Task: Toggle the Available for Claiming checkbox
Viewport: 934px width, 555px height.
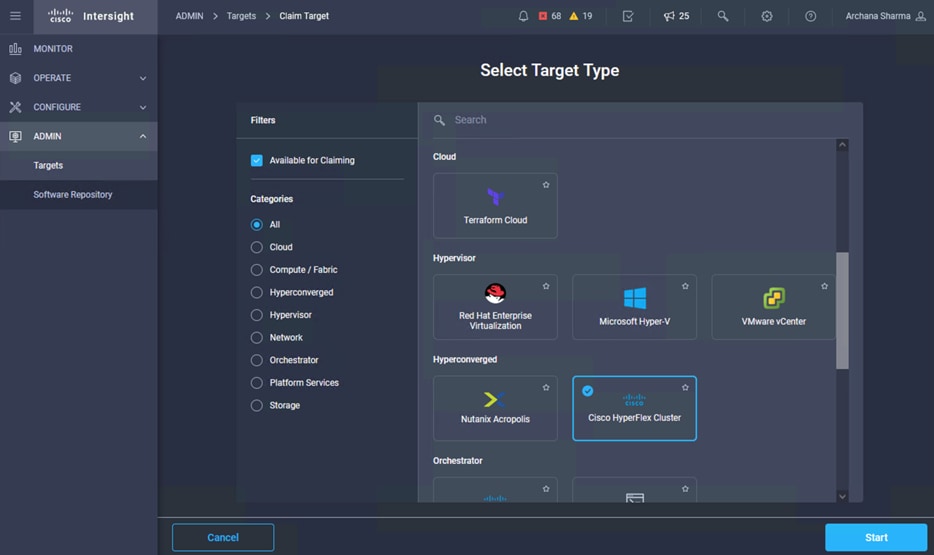Action: [x=256, y=160]
